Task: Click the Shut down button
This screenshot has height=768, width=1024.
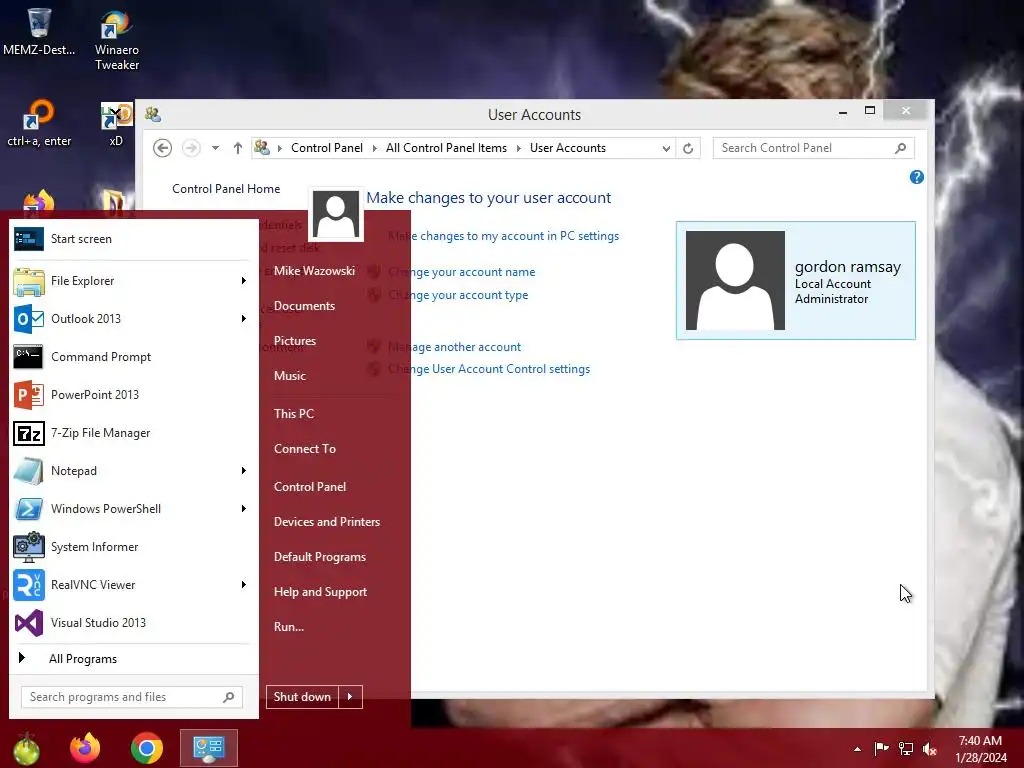Action: (302, 697)
